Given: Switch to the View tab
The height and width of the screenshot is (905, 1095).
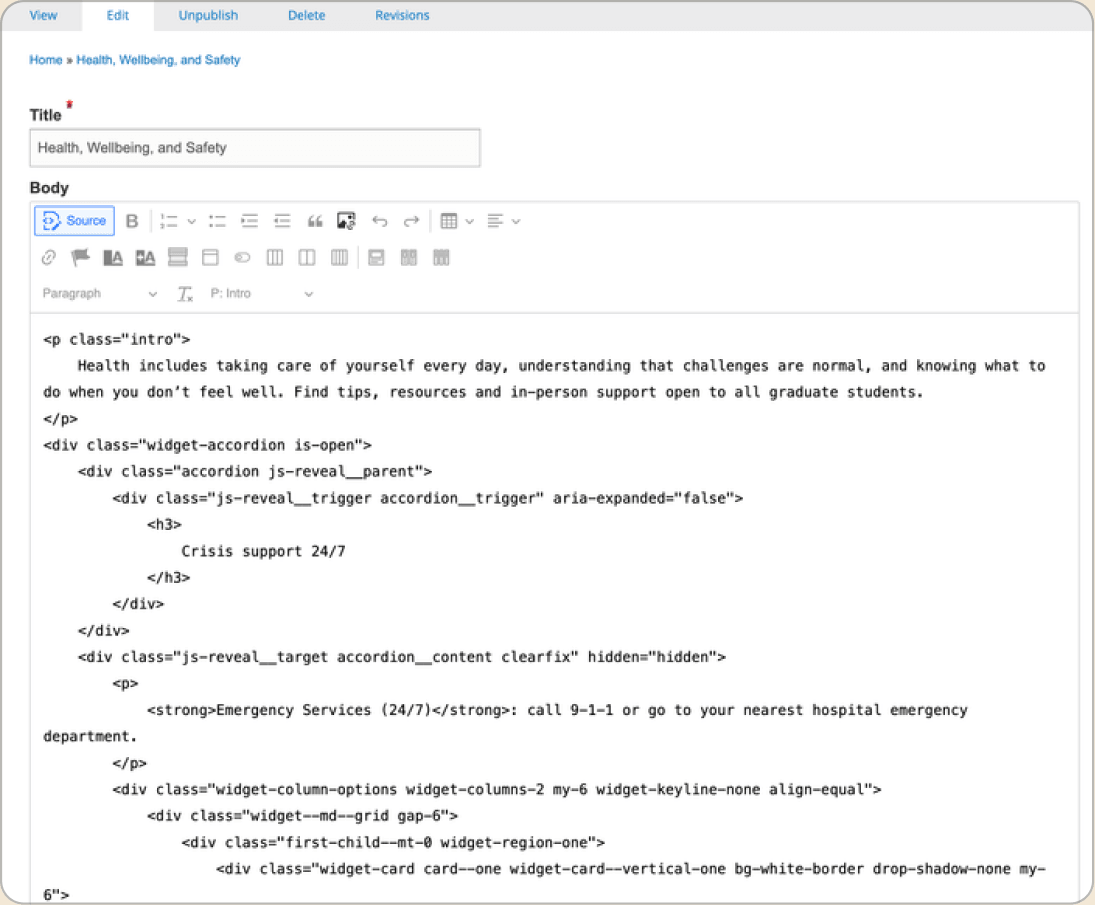Looking at the screenshot, I should [43, 15].
